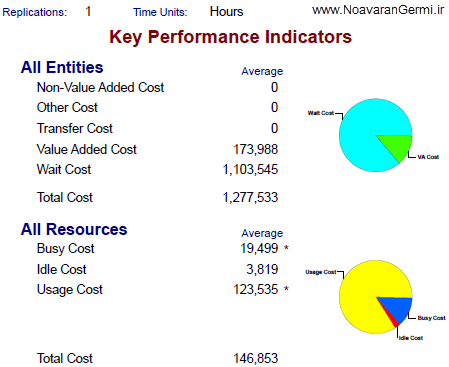Select the All Resources section heading

coord(74,229)
